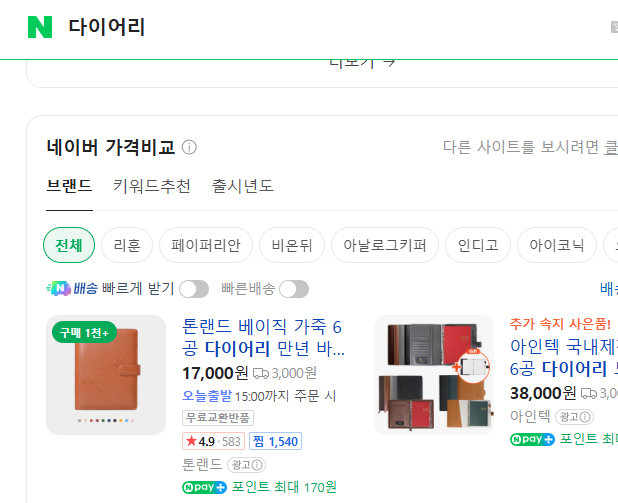618x503 pixels.
Task: Open 톤랜드 베이직 가죽 6공 다이어리 link
Action: pos(263,337)
